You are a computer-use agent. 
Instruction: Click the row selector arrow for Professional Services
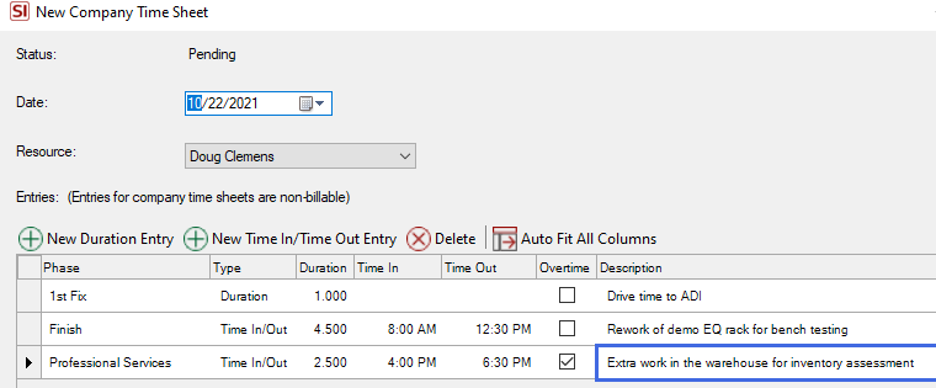pyautogui.click(x=29, y=362)
